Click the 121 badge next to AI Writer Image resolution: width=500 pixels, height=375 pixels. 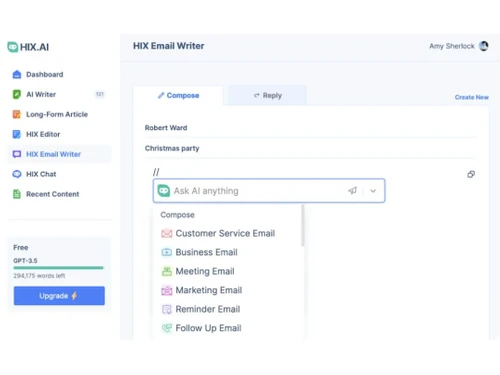[x=100, y=94]
